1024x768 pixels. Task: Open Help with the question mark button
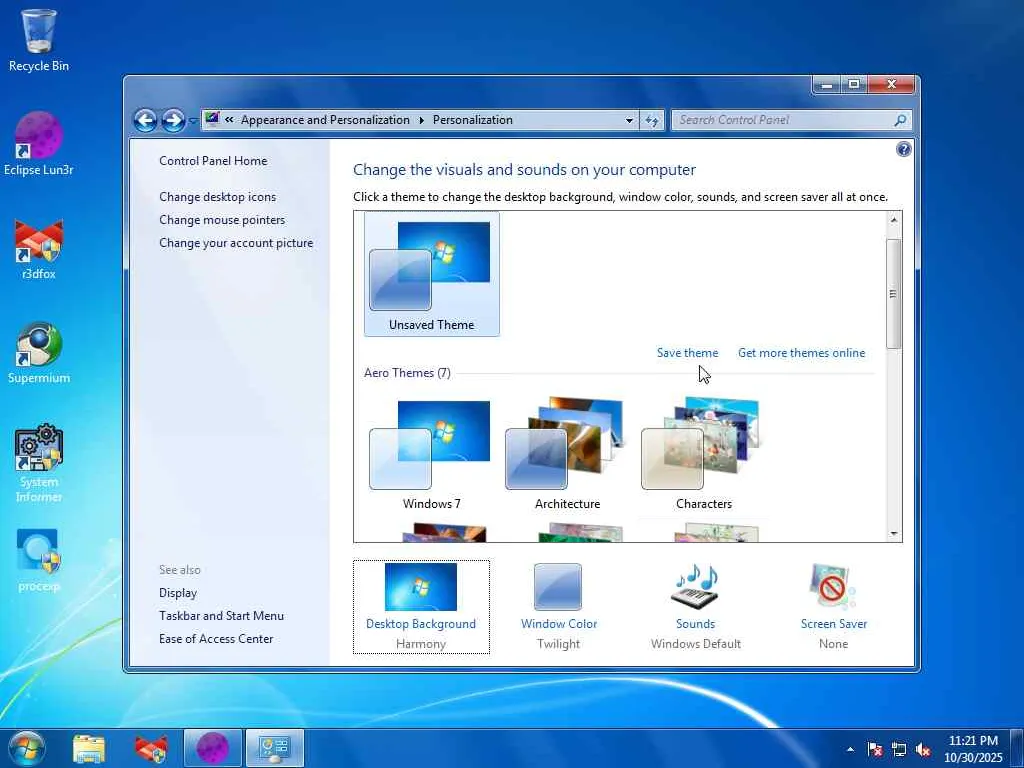coord(903,150)
